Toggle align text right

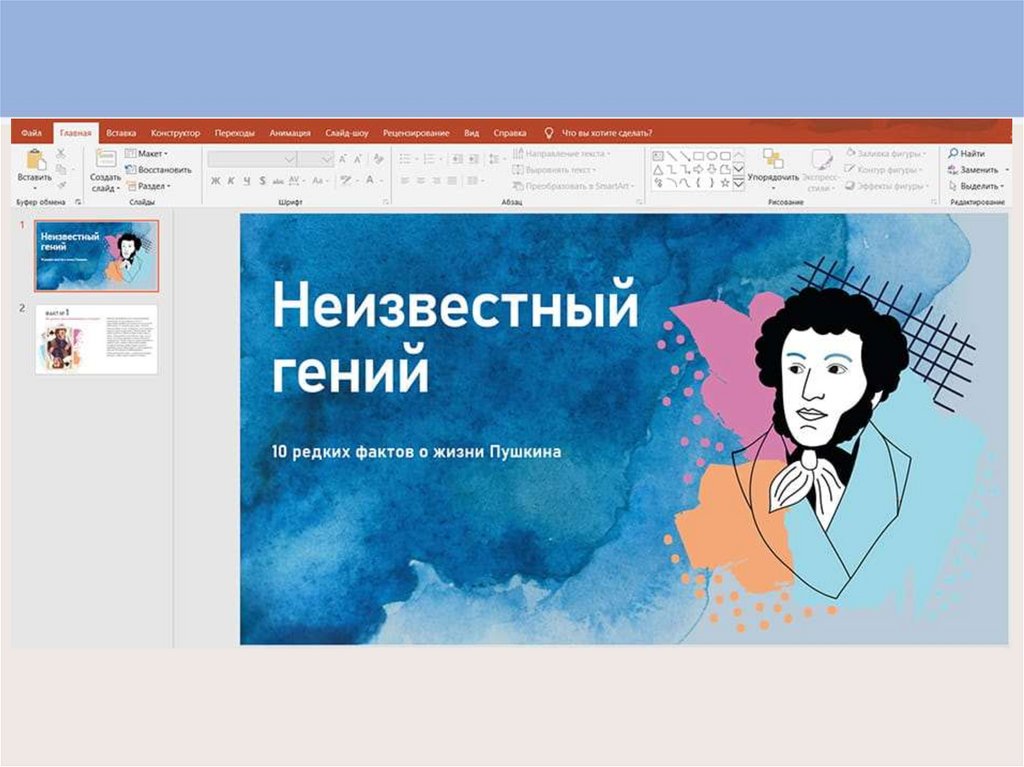point(436,181)
